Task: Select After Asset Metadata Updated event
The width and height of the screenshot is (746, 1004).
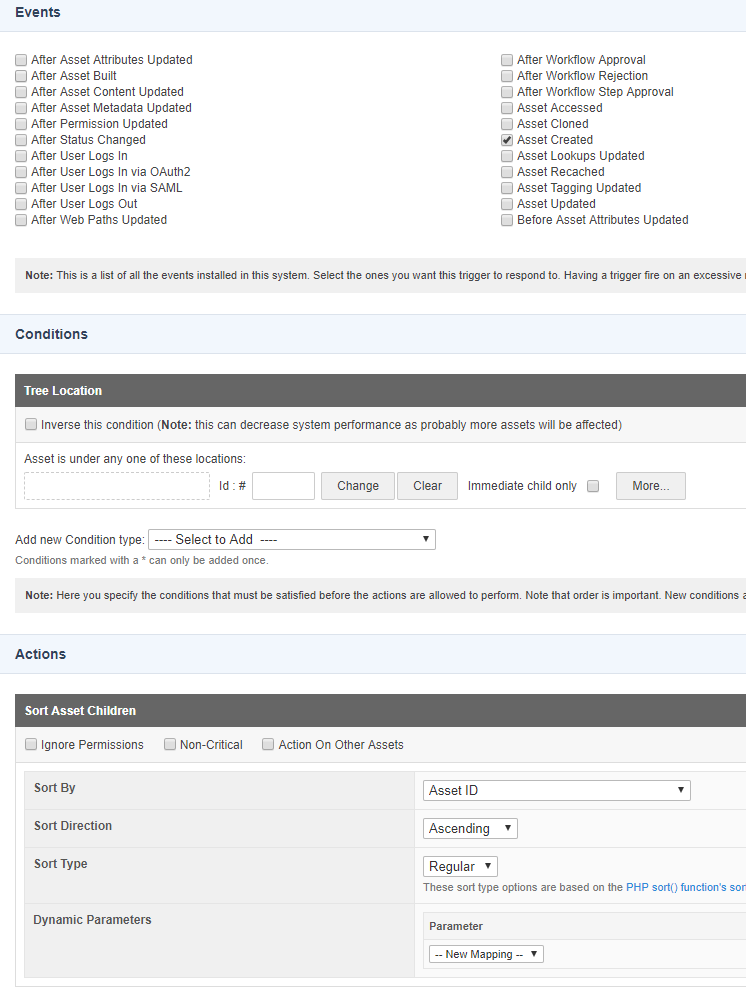Action: pyautogui.click(x=21, y=108)
